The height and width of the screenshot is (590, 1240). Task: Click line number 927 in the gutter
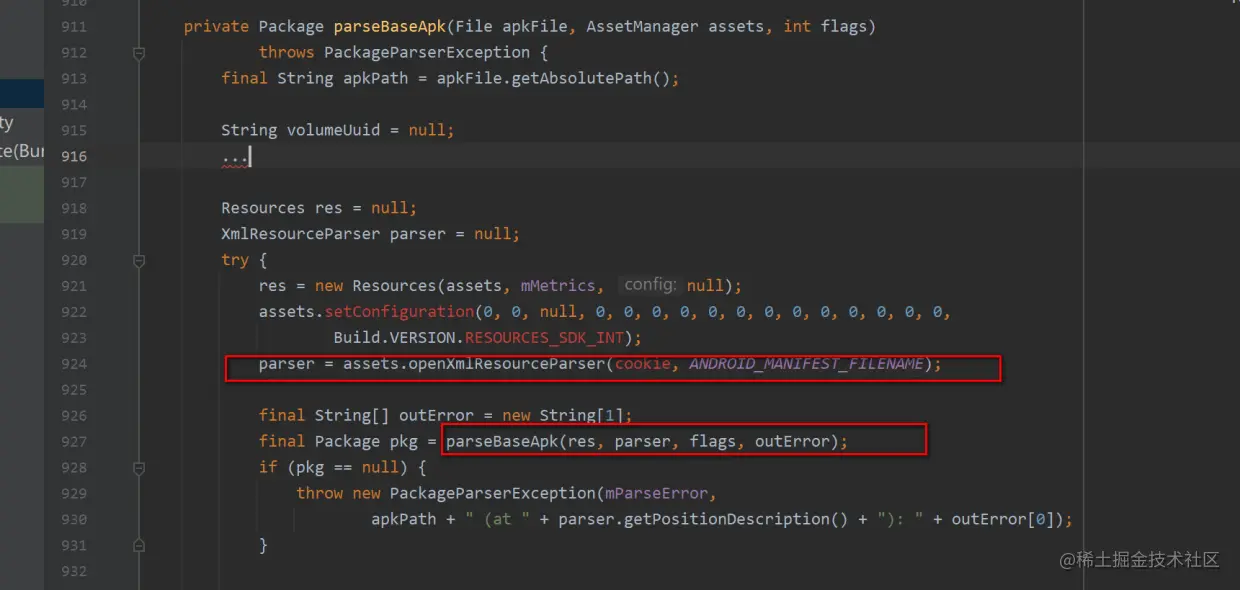pyautogui.click(x=73, y=442)
